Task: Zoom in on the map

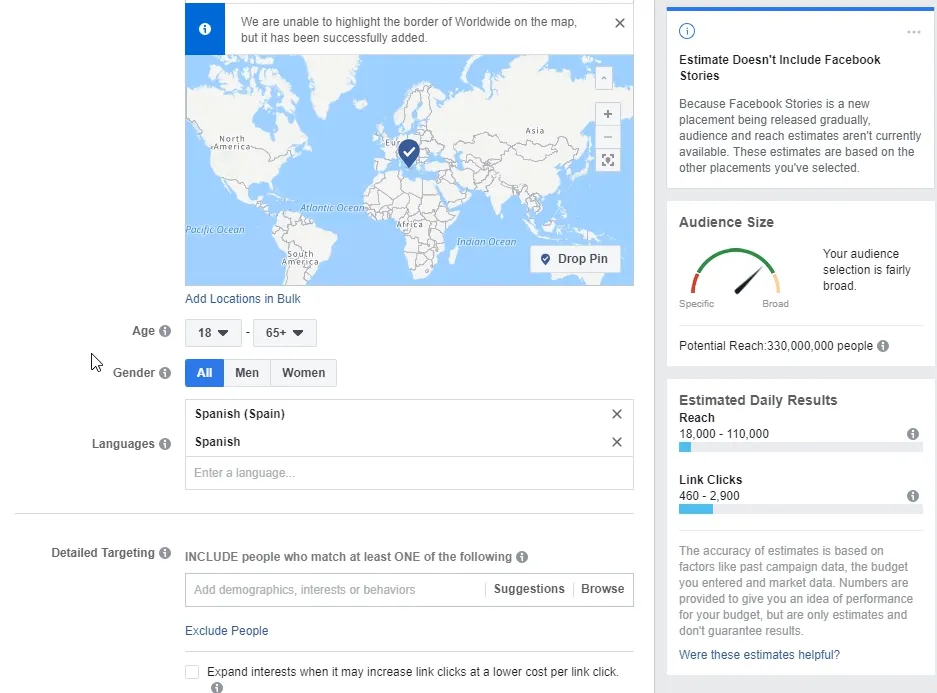Action: [608, 114]
